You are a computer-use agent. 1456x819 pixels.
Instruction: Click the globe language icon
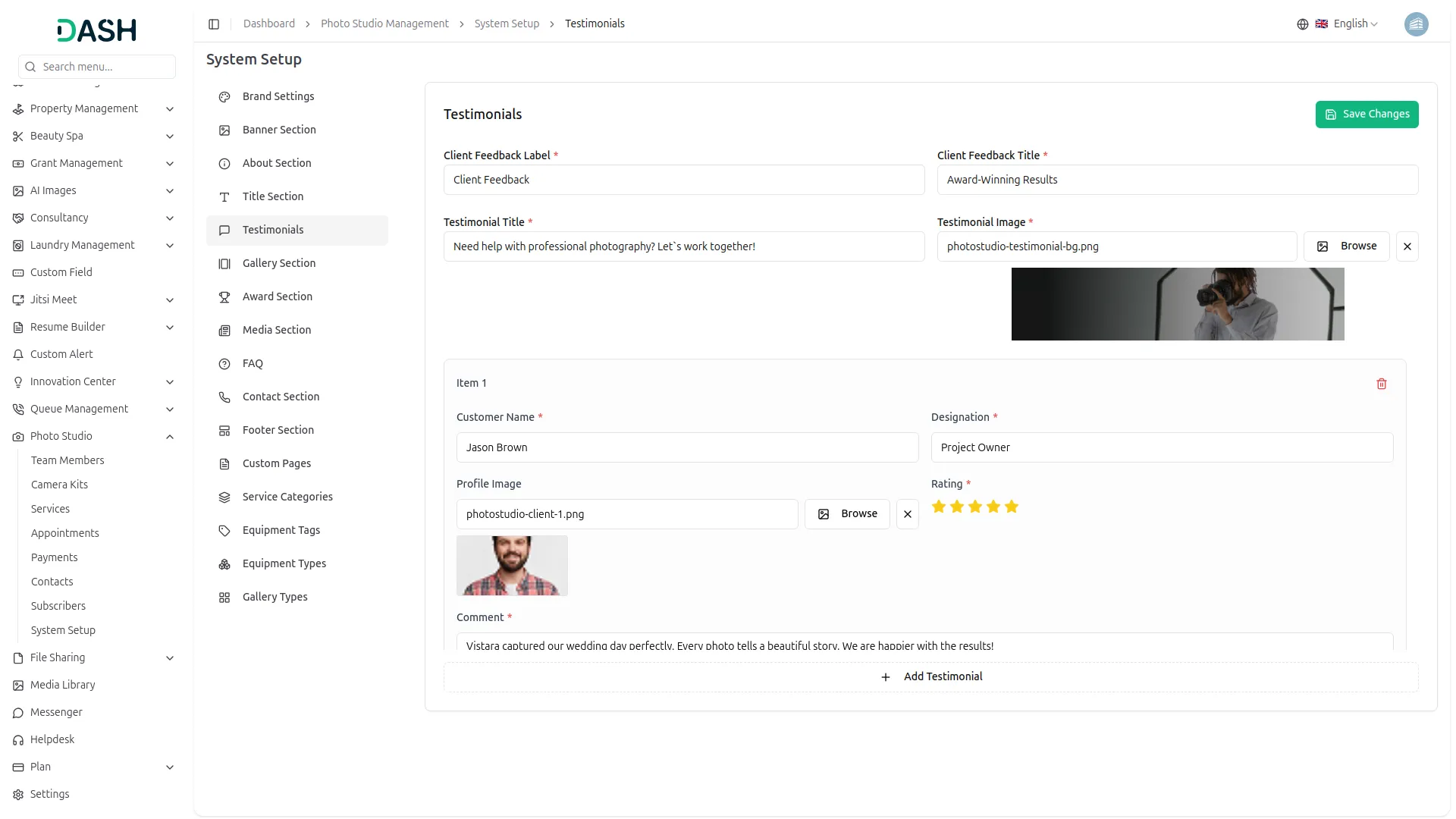[x=1302, y=24]
